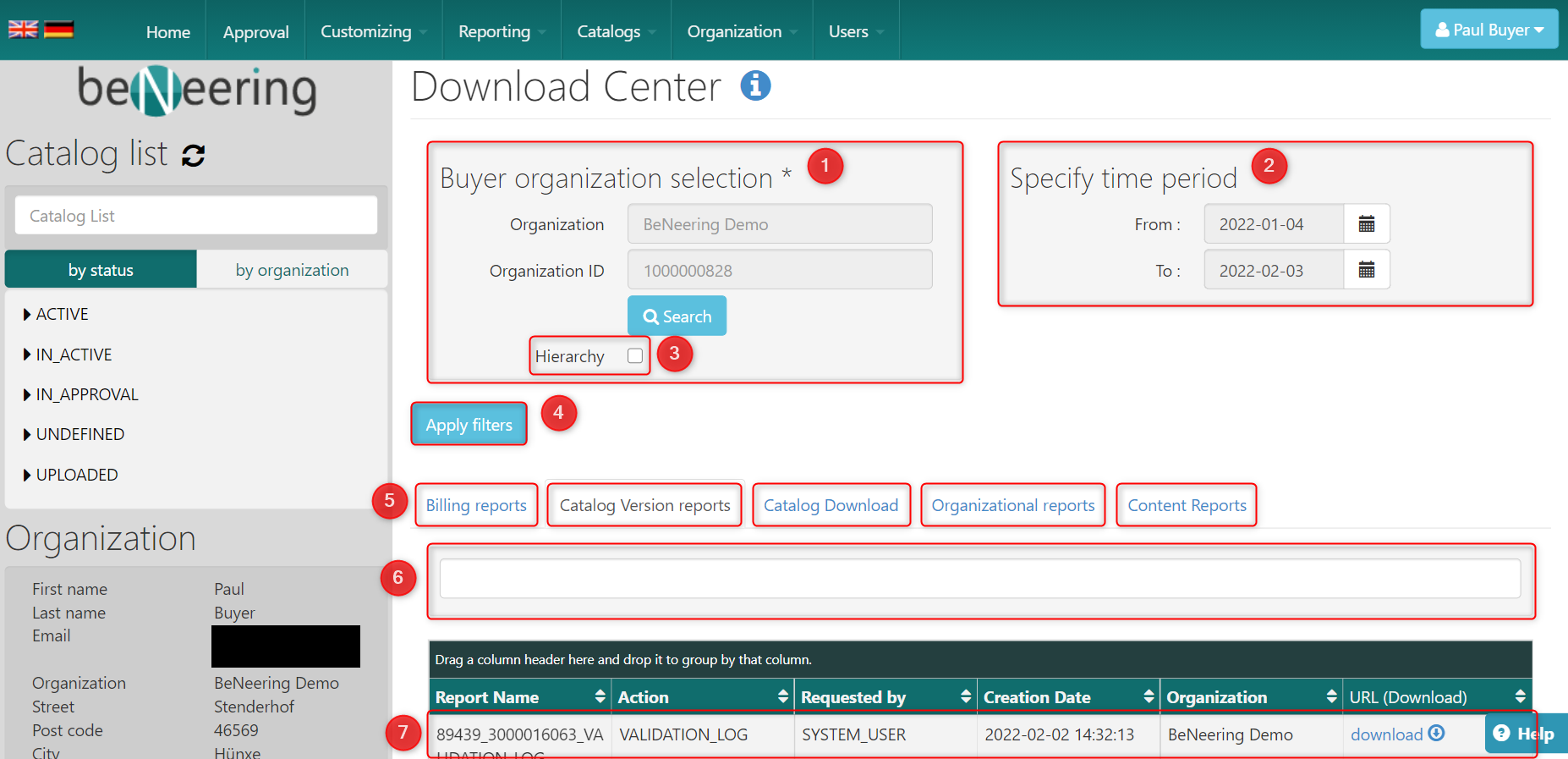Switch to by organization tab
The height and width of the screenshot is (759, 1568).
point(292,270)
